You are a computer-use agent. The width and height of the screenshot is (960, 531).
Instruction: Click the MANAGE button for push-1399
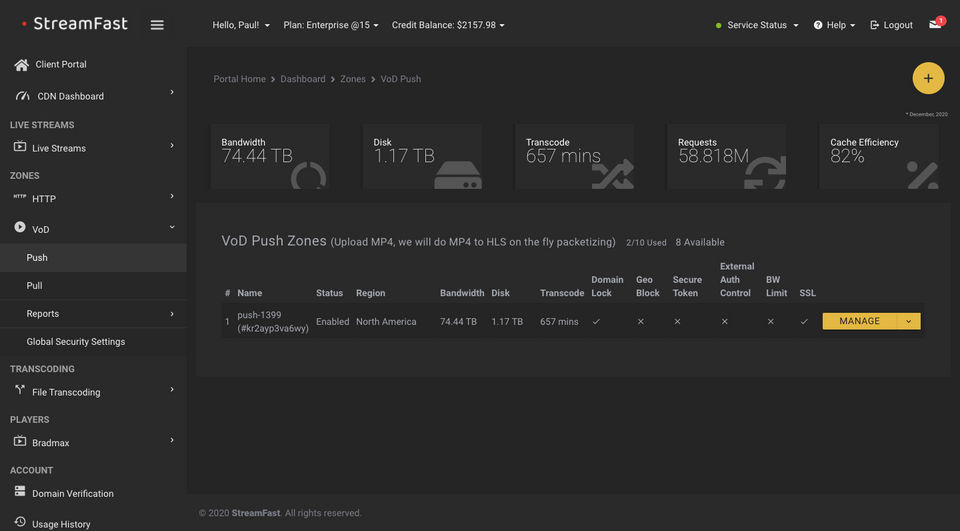point(860,321)
